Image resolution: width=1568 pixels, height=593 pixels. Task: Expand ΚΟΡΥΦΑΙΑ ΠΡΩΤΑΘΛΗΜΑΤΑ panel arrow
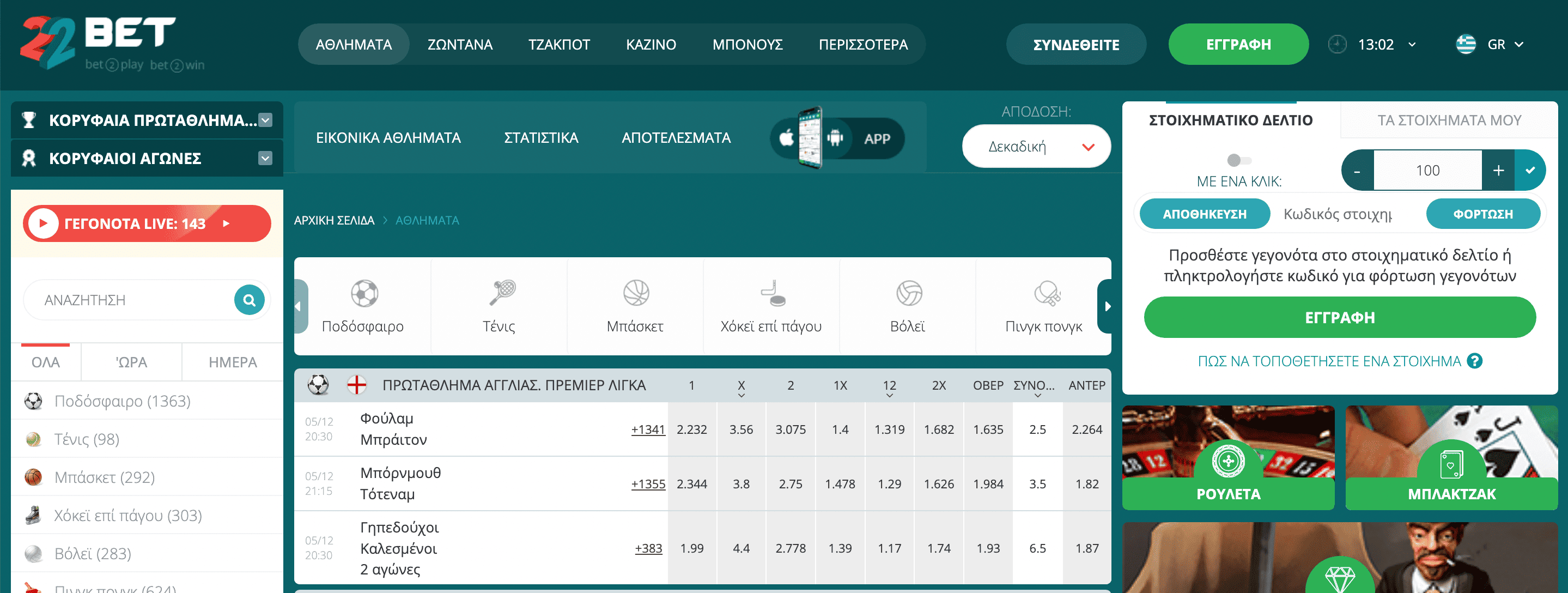click(265, 120)
